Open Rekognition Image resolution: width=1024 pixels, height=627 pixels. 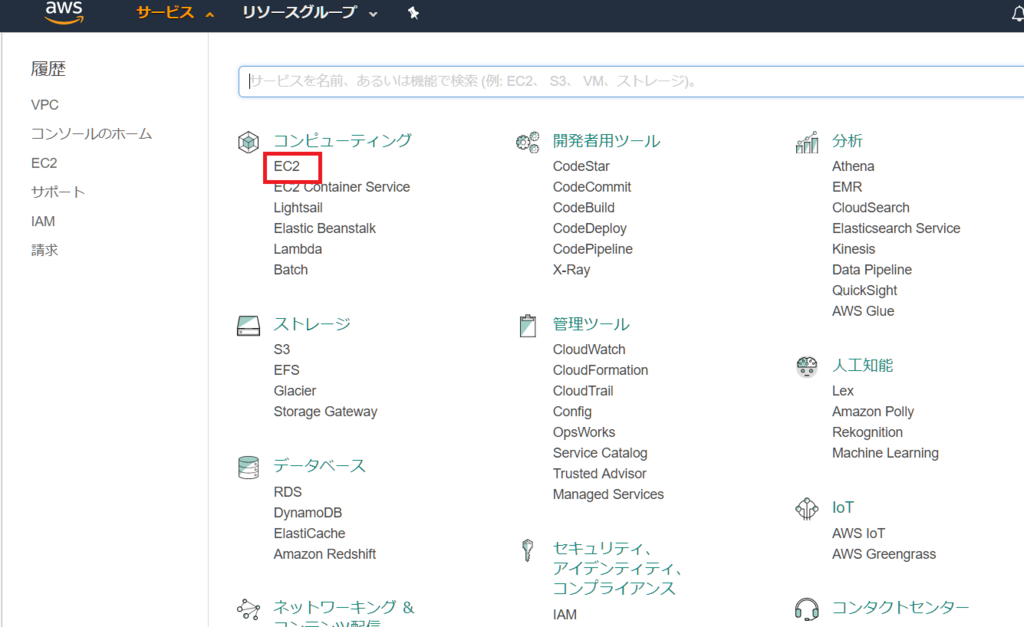867,432
